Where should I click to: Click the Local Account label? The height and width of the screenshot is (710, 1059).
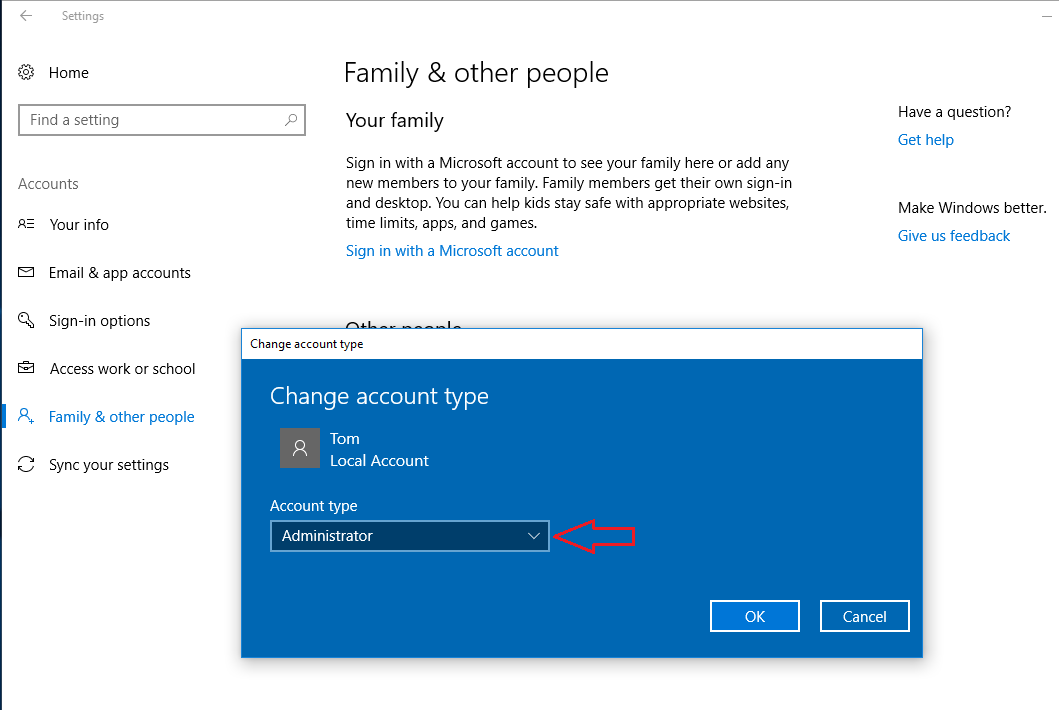coord(379,461)
